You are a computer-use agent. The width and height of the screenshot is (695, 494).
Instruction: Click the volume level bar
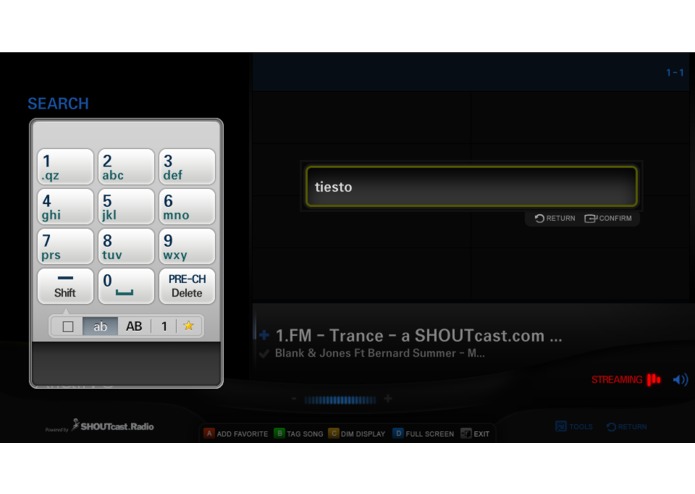[340, 400]
